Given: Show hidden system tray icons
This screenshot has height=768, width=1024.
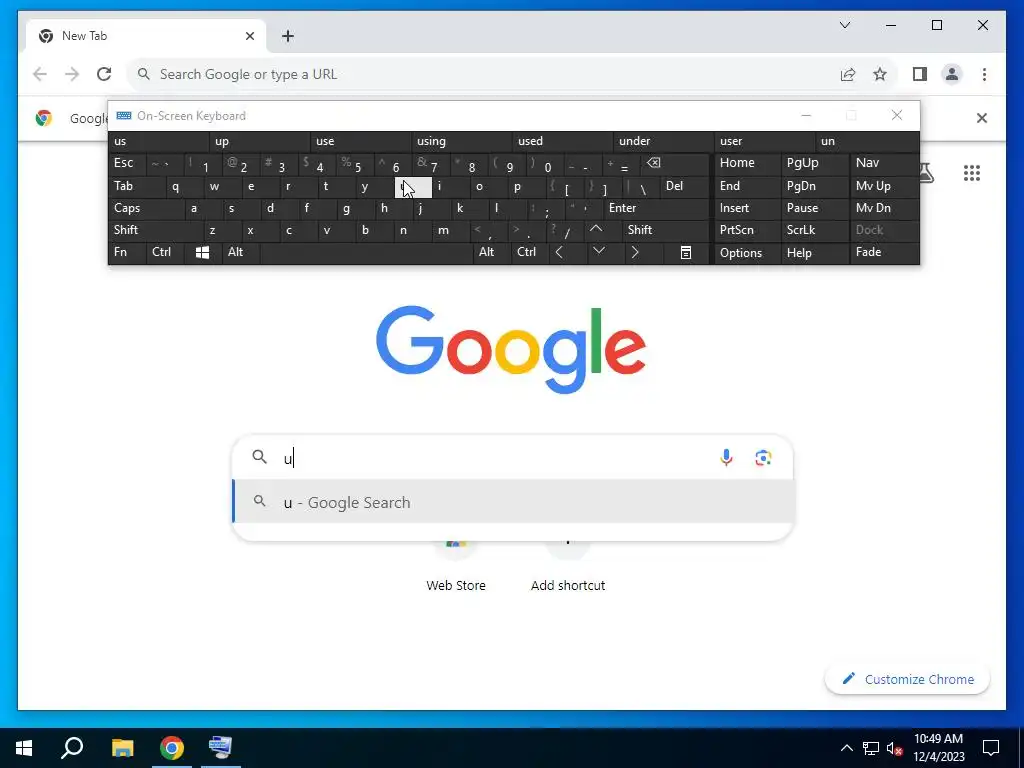Looking at the screenshot, I should click(x=846, y=748).
